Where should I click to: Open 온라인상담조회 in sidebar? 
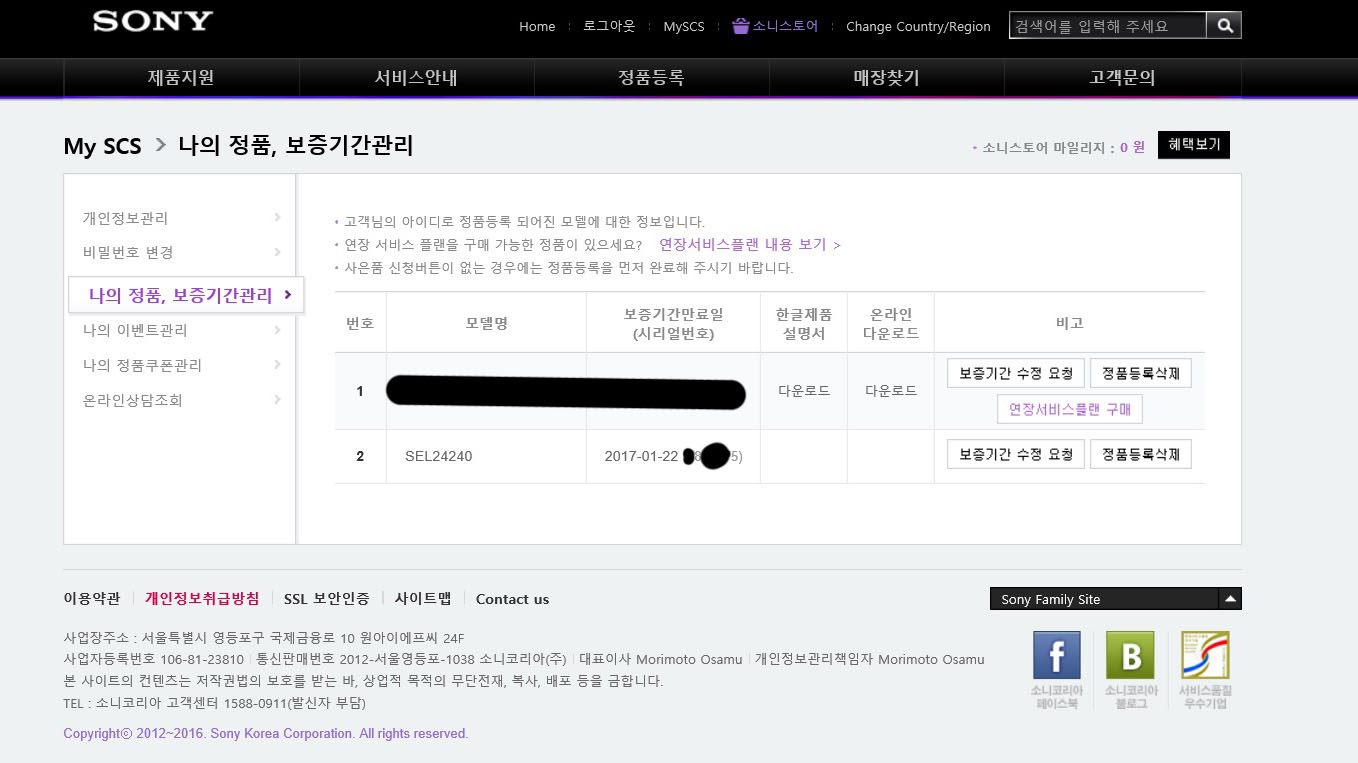click(x=132, y=400)
